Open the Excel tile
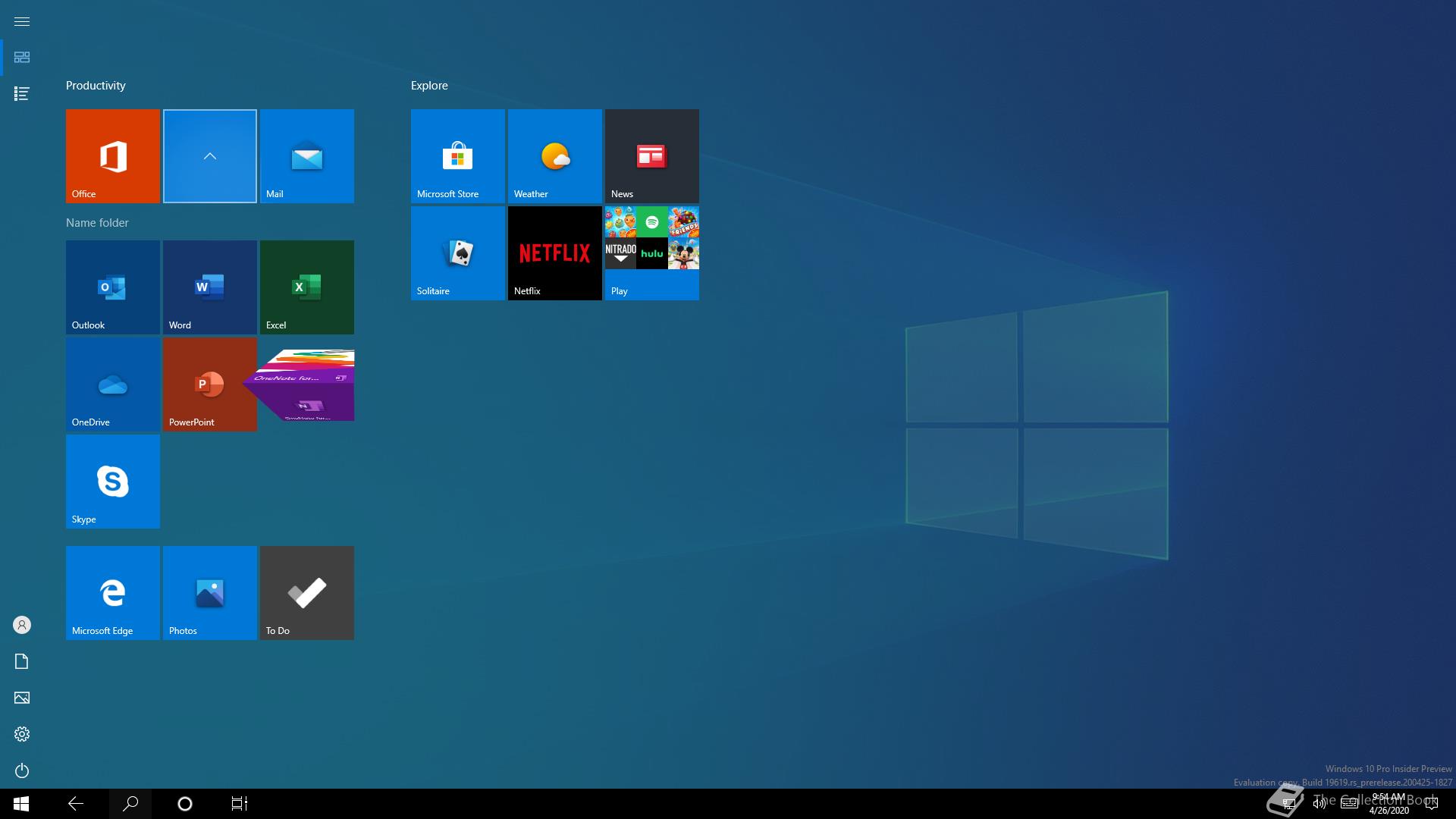Screen dimensions: 1456x819 coord(307,287)
